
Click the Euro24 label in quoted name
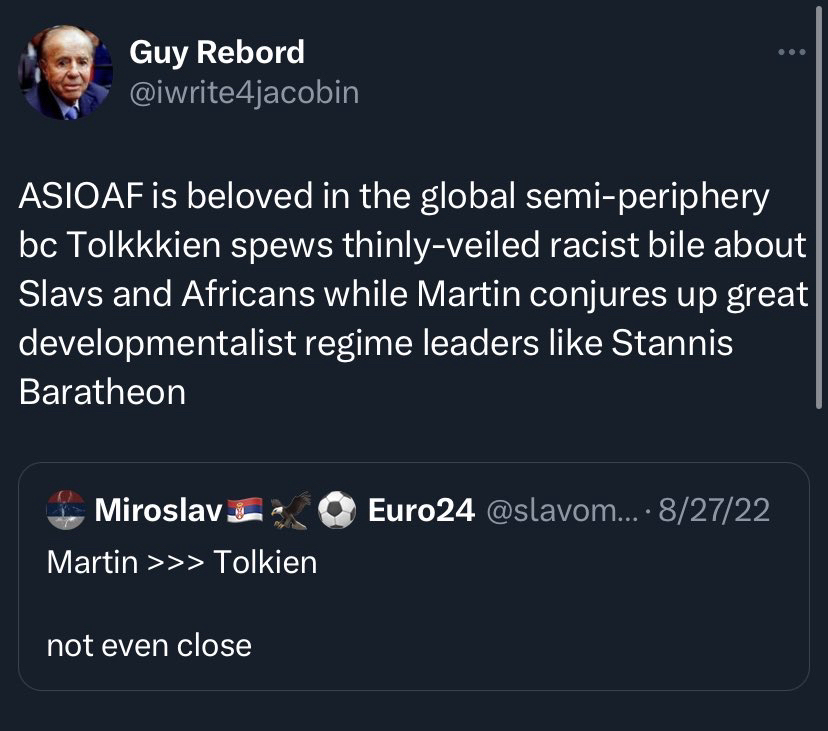tap(420, 510)
